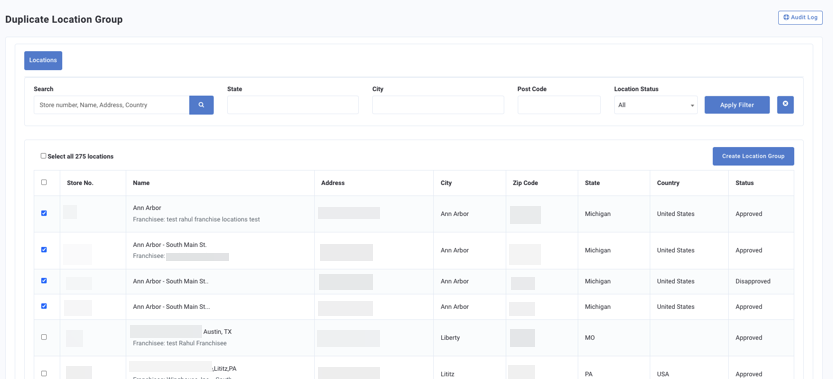The height and width of the screenshot is (379, 833).
Task: Focus the State filter field
Action: click(293, 105)
